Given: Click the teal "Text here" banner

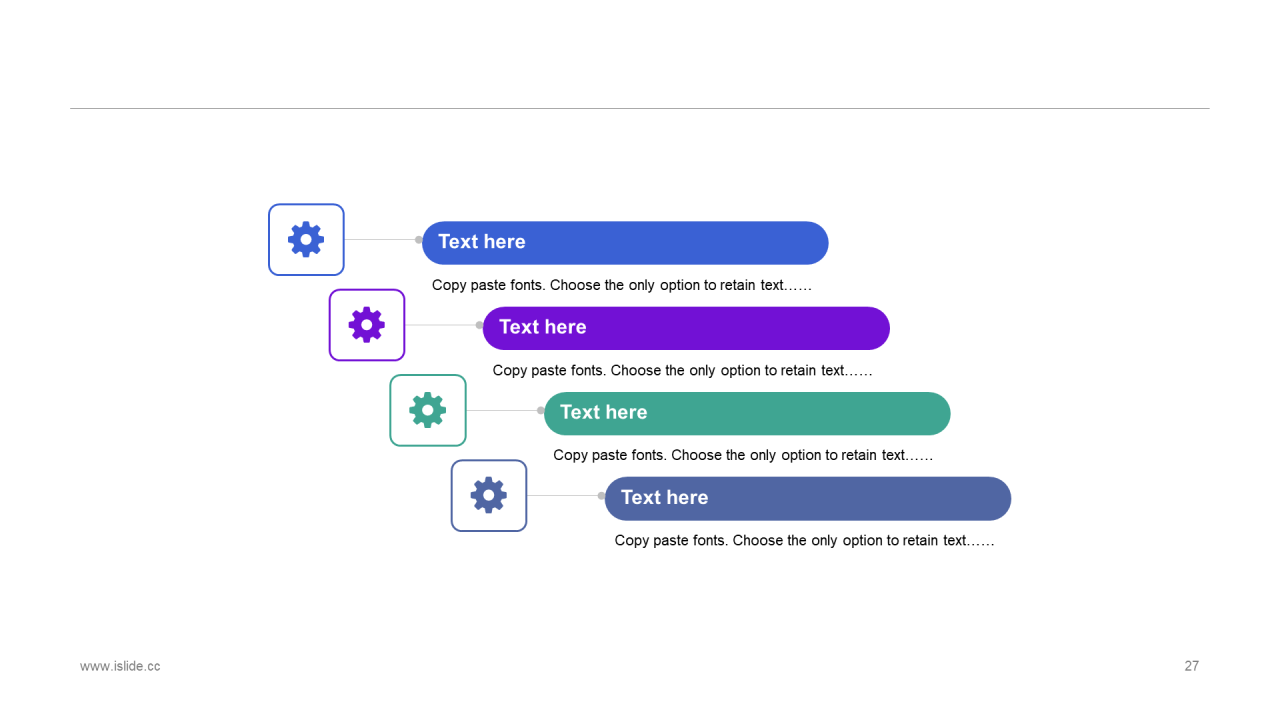Looking at the screenshot, I should [x=747, y=413].
